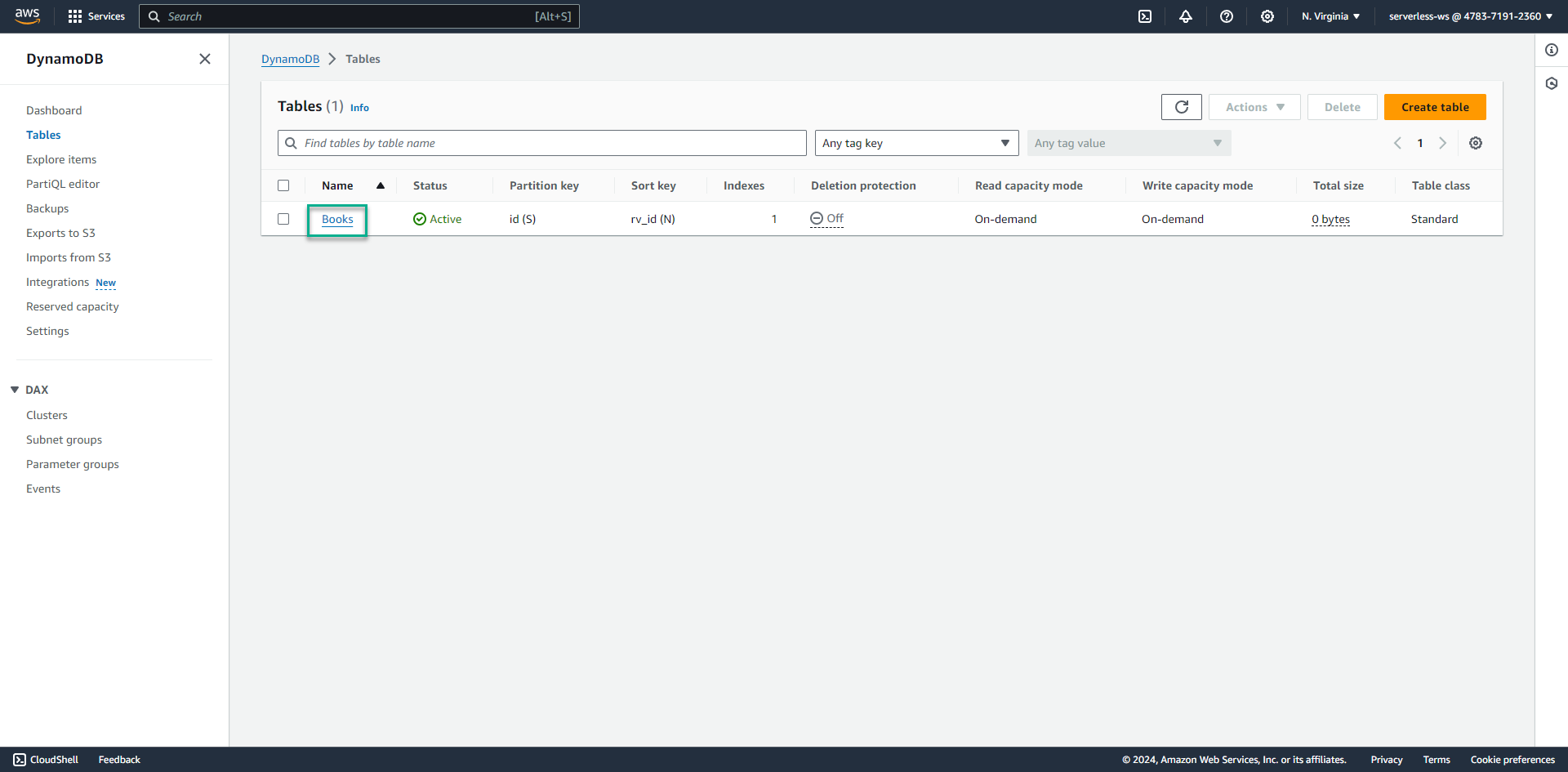
Task: Click the Create table button
Action: (x=1435, y=107)
